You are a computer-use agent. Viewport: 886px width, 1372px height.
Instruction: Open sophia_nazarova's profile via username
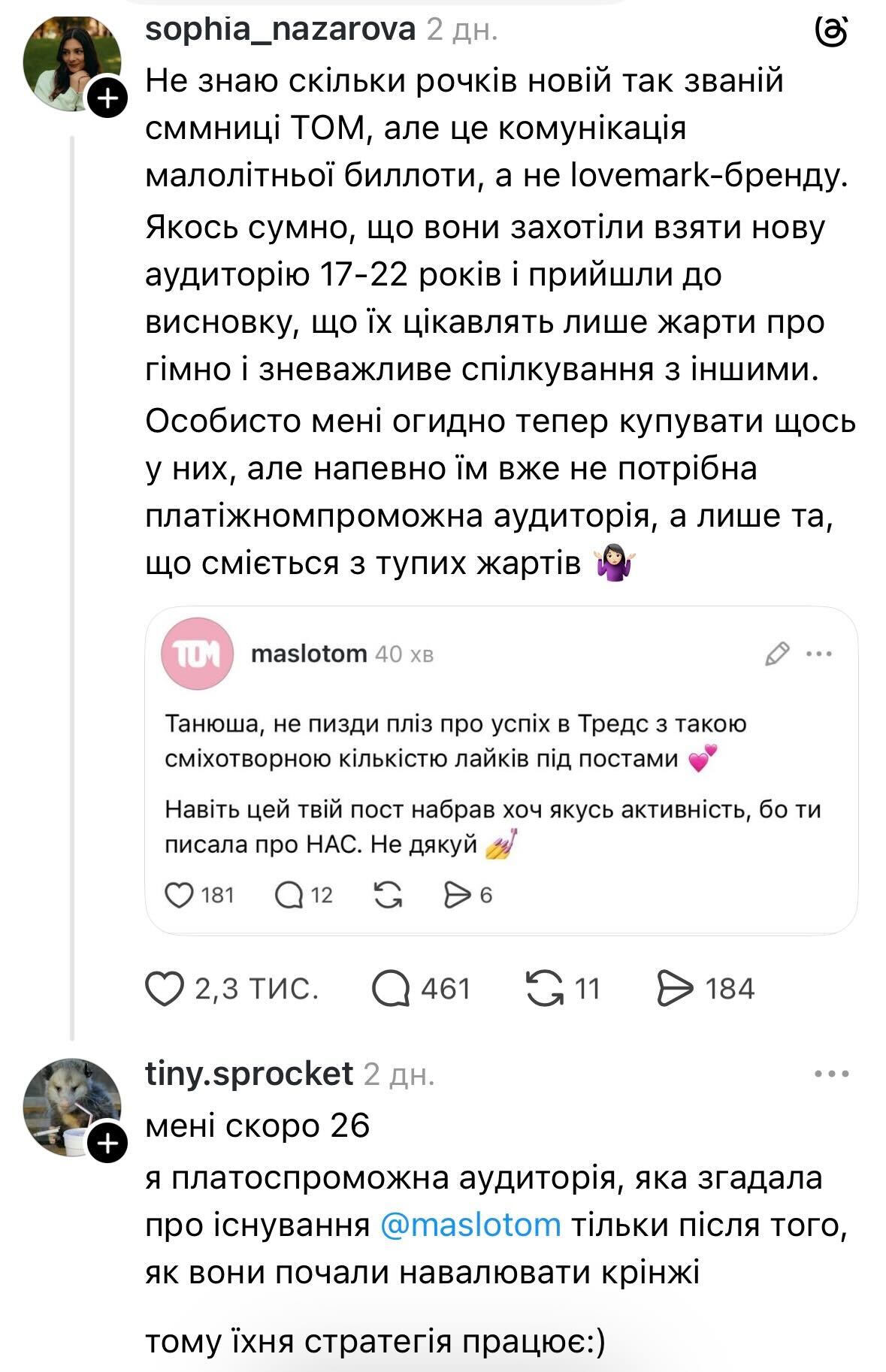(280, 30)
